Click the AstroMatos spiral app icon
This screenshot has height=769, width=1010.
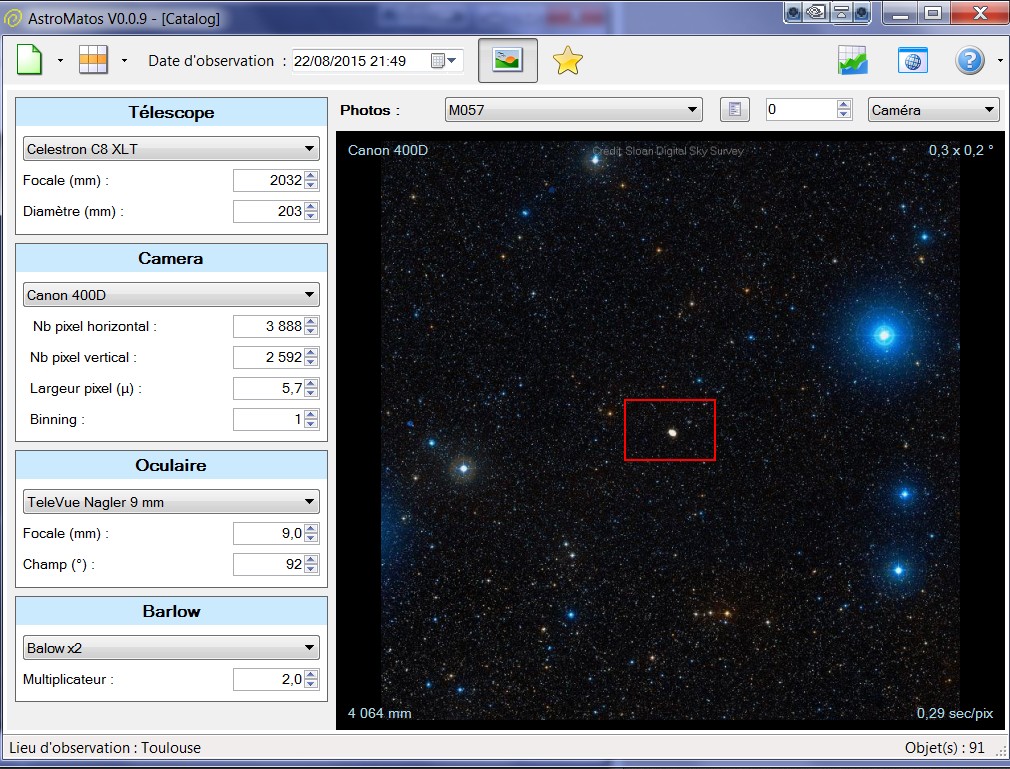(12, 18)
